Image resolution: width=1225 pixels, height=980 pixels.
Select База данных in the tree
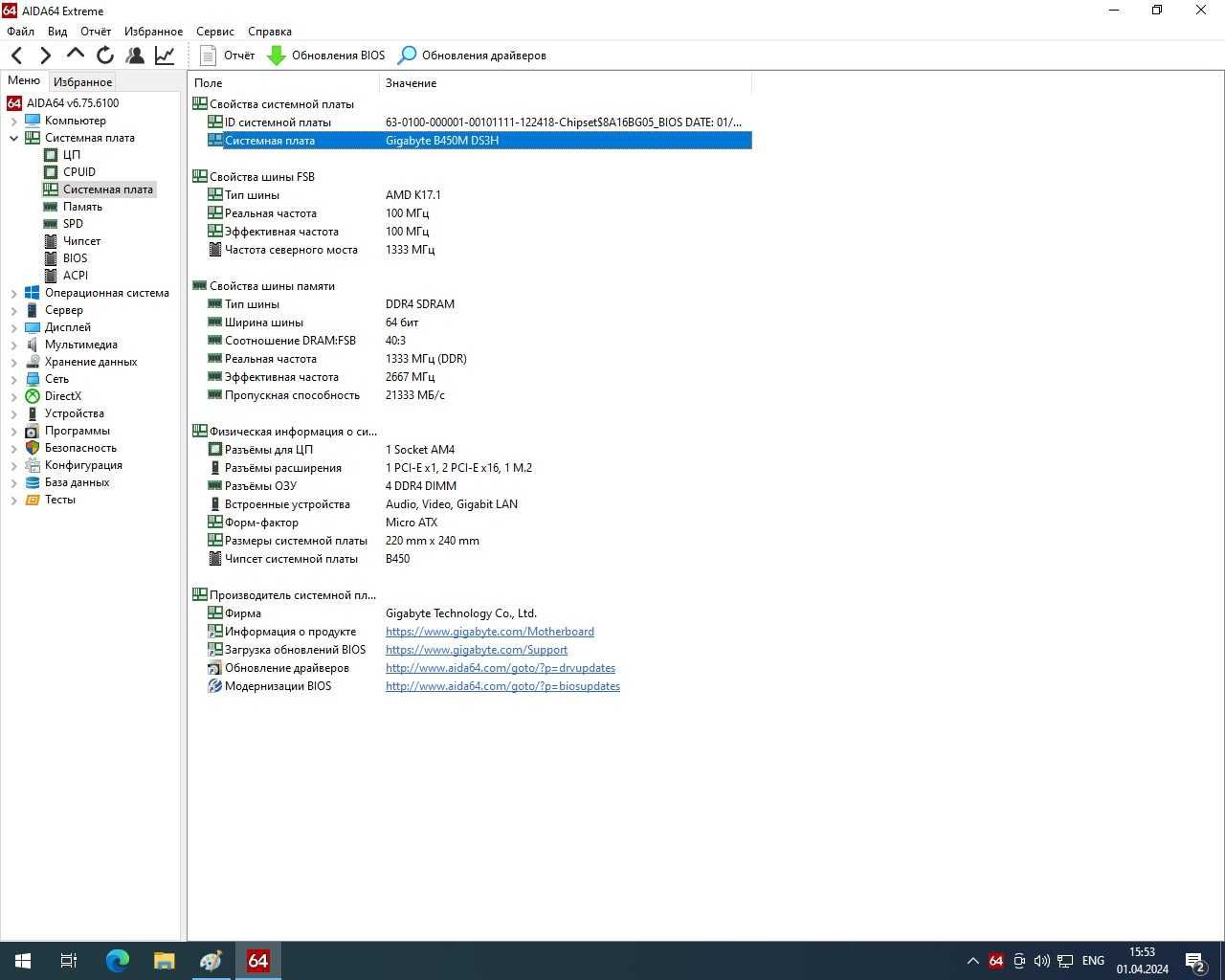pos(77,482)
